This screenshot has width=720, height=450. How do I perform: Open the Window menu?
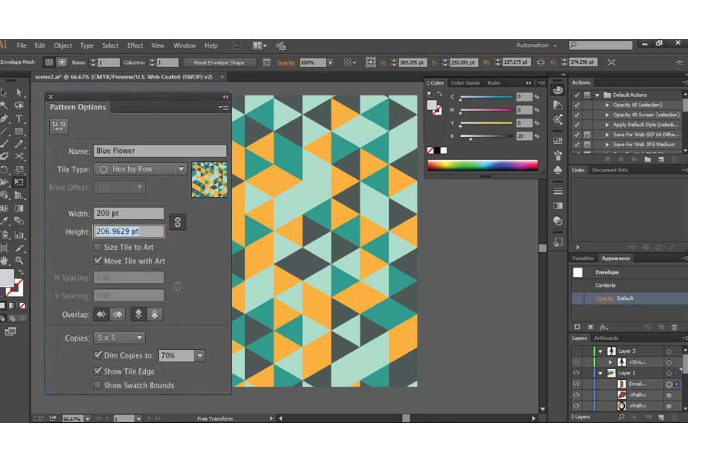184,45
